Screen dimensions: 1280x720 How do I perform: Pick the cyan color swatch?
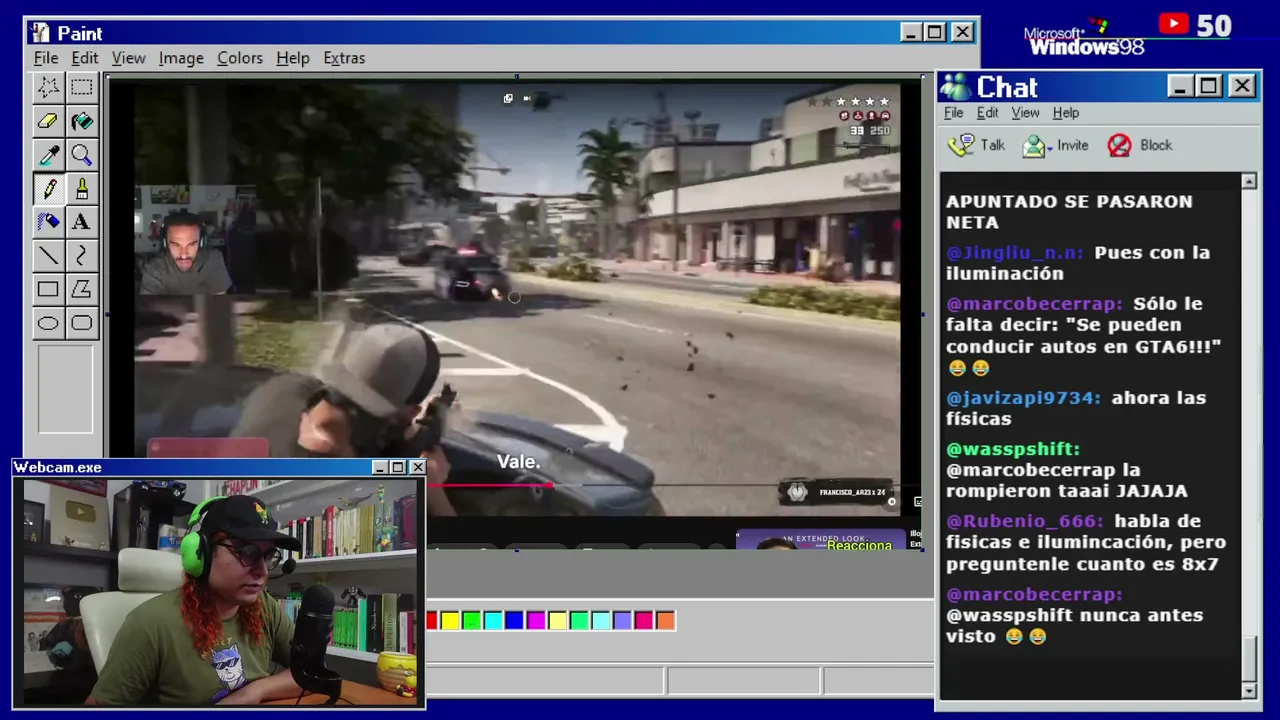(493, 621)
